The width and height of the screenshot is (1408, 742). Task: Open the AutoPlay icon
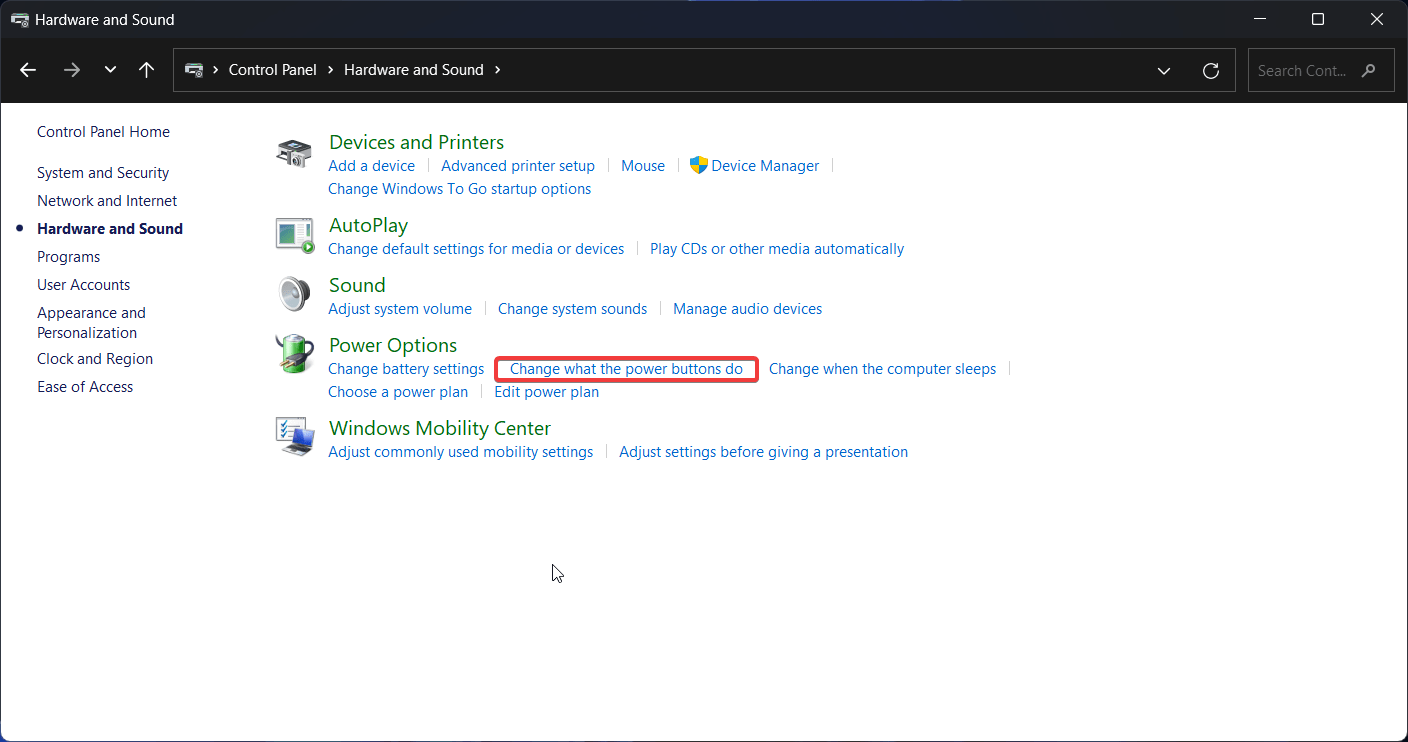click(294, 235)
